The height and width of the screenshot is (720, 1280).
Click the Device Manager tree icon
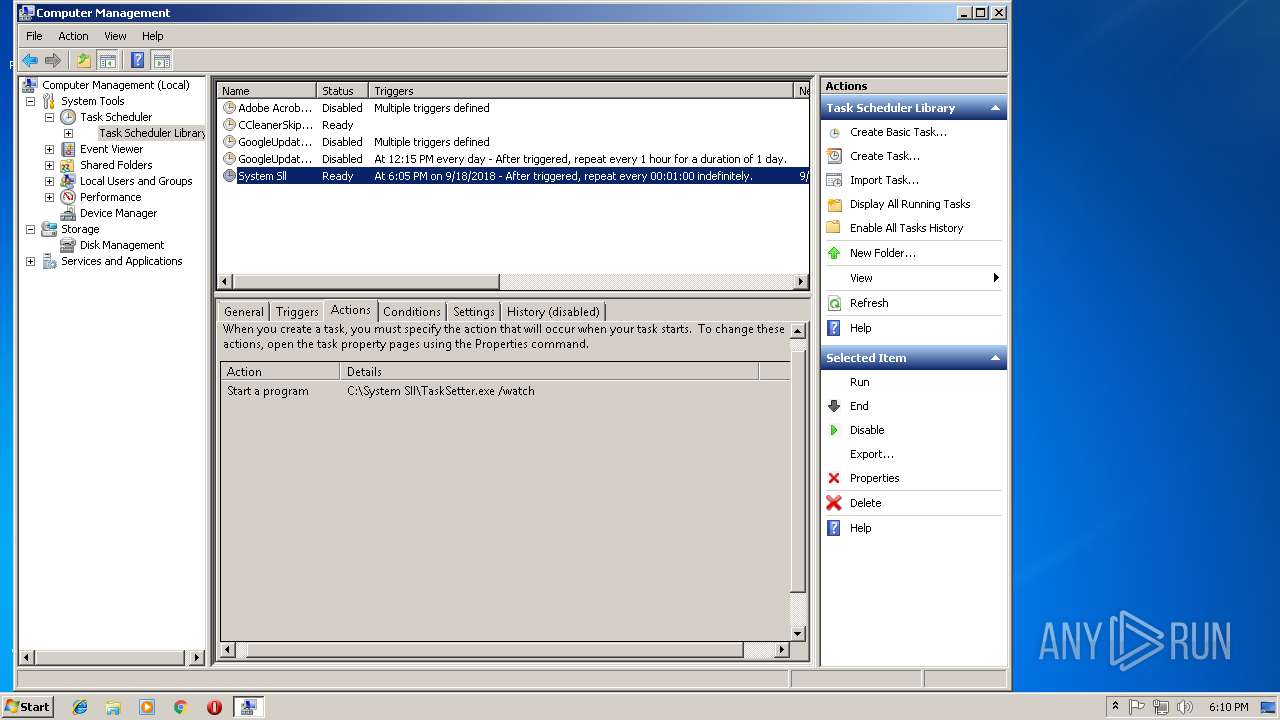tap(68, 213)
